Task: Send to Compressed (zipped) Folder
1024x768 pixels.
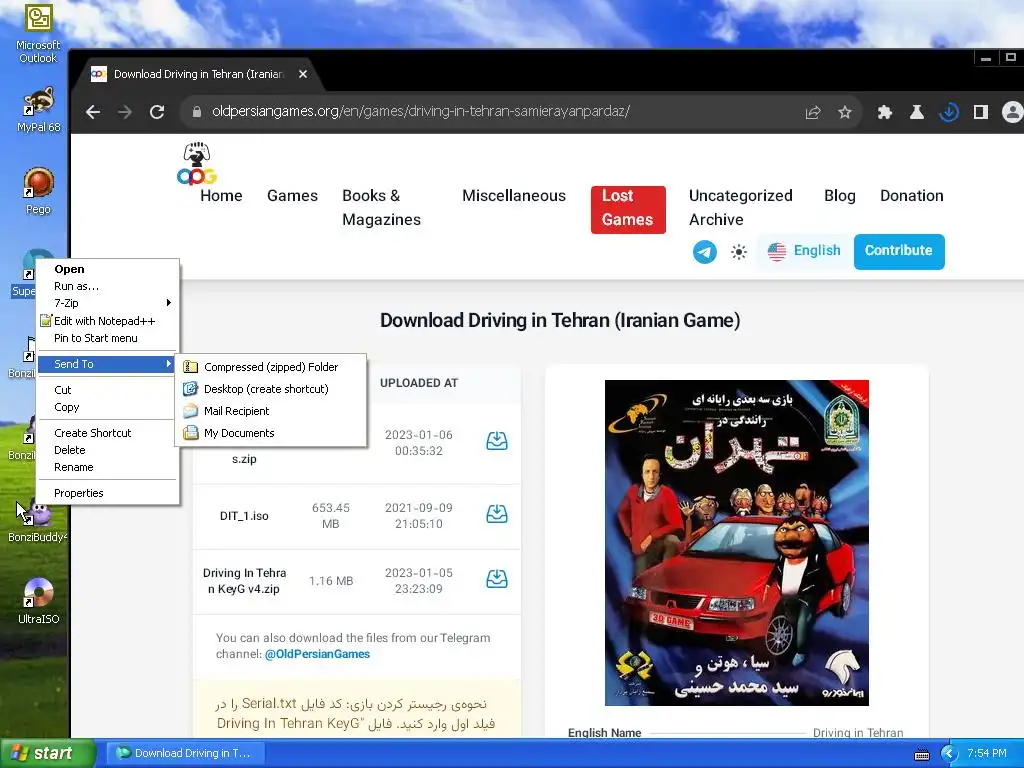Action: tap(271, 367)
